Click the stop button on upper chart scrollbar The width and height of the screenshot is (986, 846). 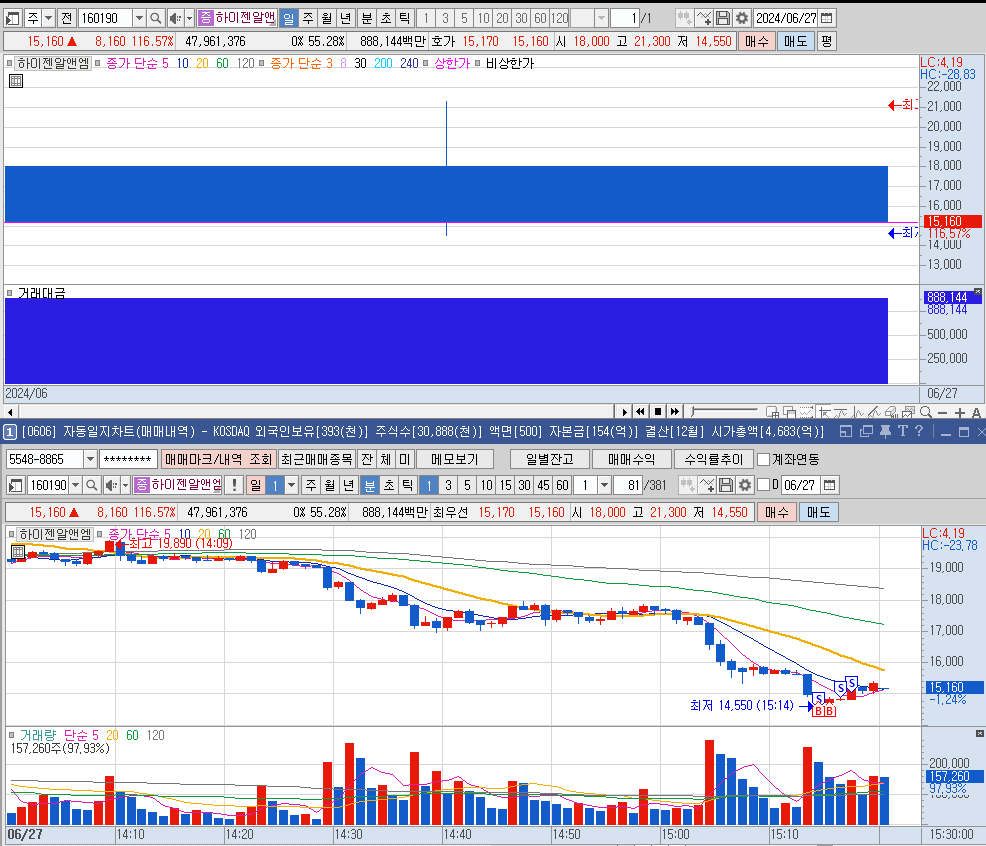658,411
